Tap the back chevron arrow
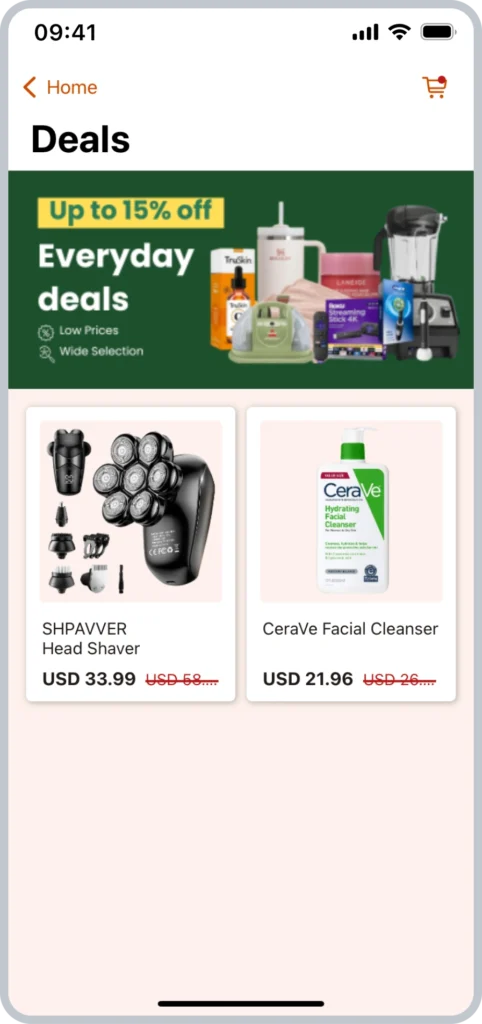 pos(29,87)
